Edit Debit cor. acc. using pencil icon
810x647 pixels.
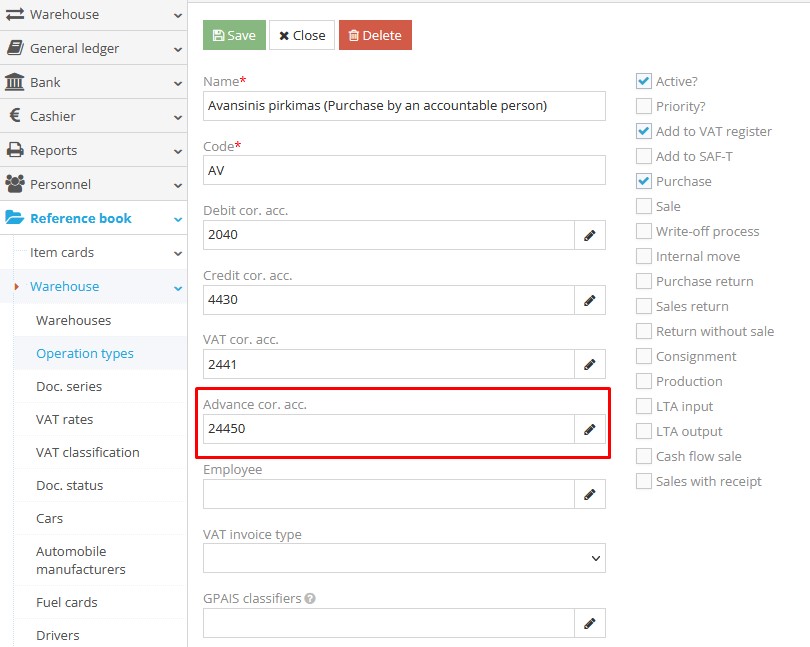click(590, 234)
